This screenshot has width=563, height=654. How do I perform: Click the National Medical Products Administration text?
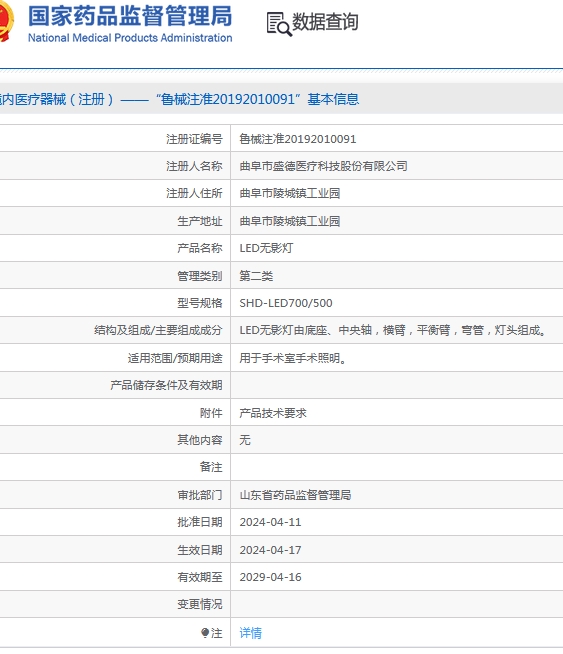click(x=130, y=38)
